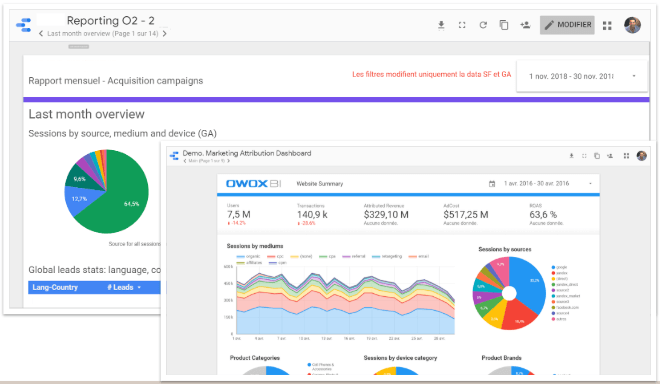Click Demo. Marketing Attribution Dashboard title
The height and width of the screenshot is (384, 660).
tap(247, 153)
